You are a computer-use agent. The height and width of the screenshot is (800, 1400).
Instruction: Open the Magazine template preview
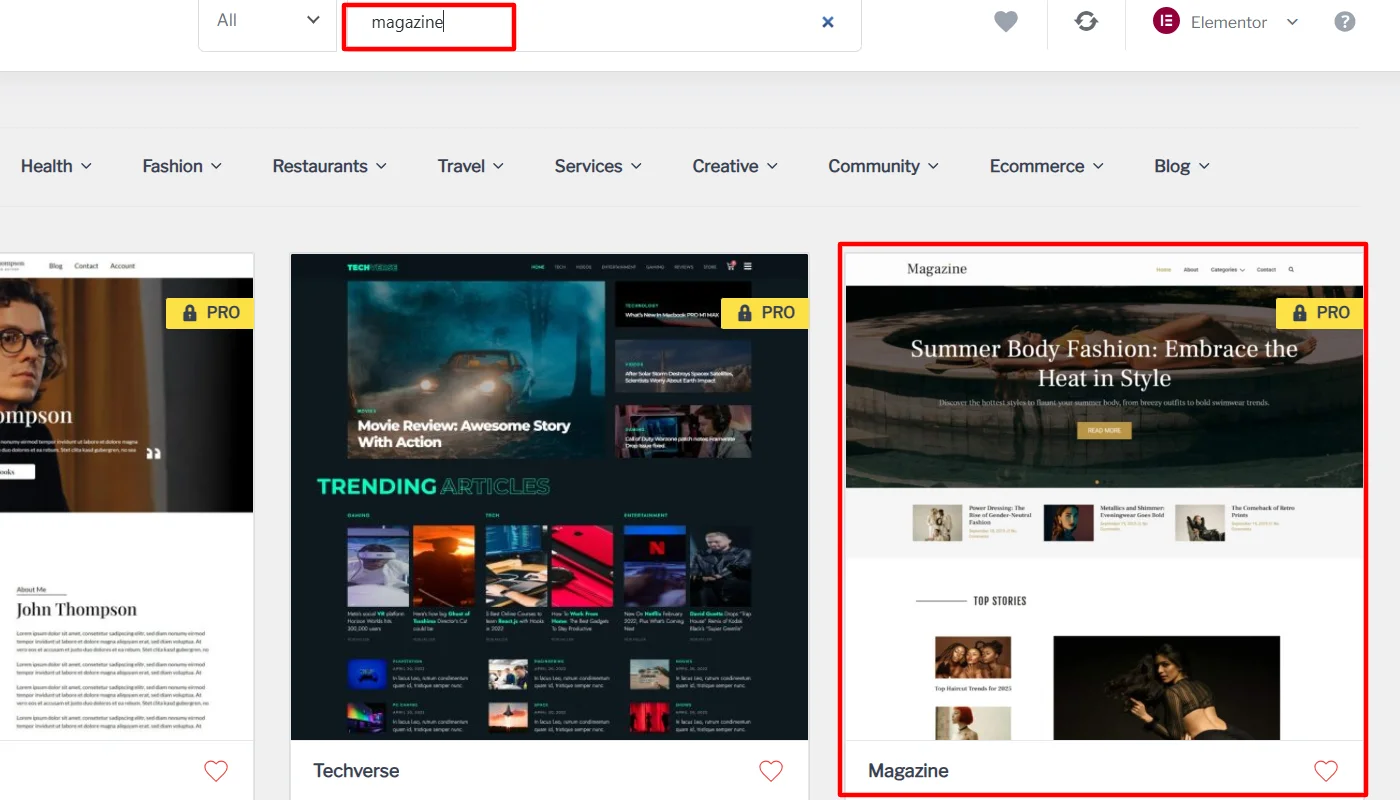[x=1104, y=497]
